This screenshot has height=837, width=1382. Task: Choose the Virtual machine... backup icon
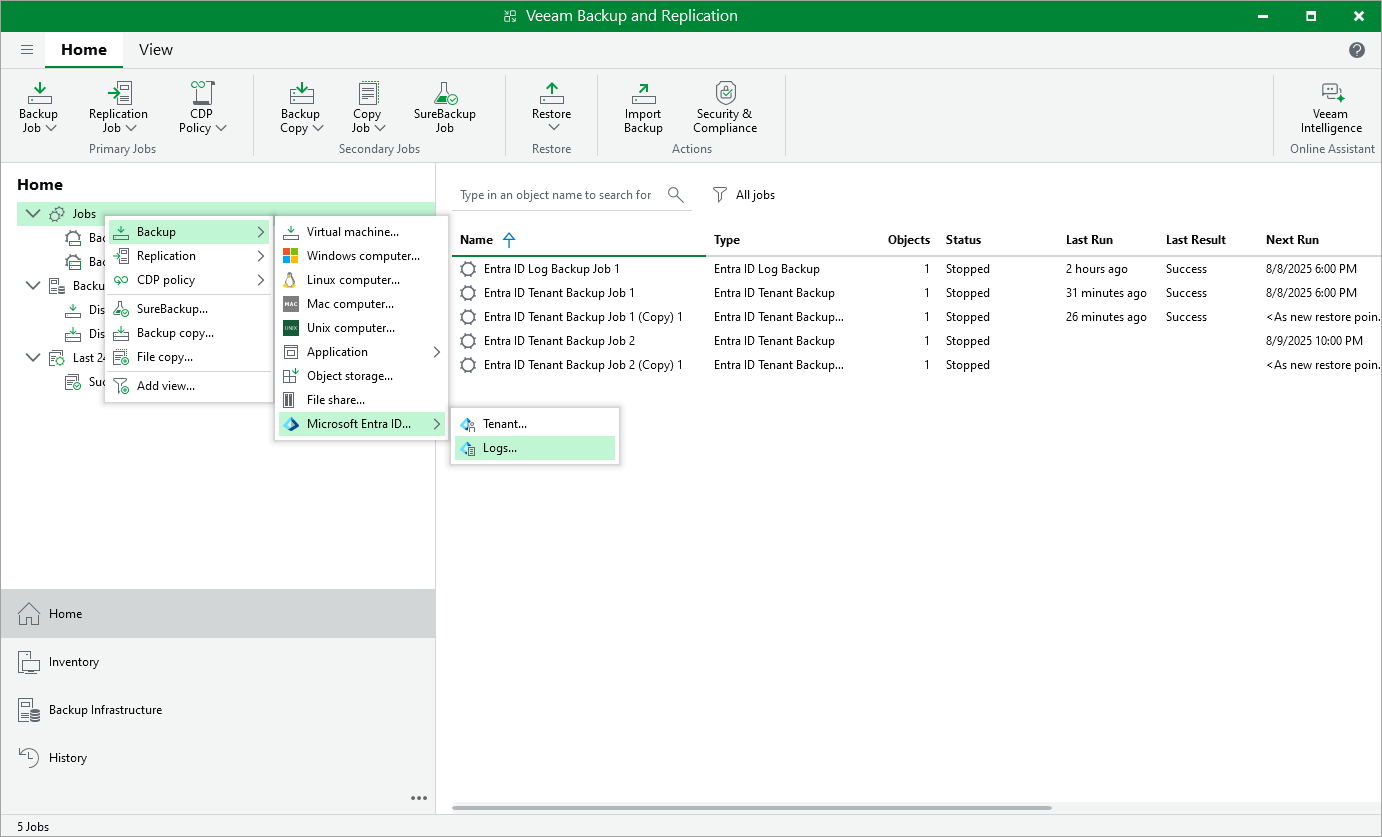[291, 232]
